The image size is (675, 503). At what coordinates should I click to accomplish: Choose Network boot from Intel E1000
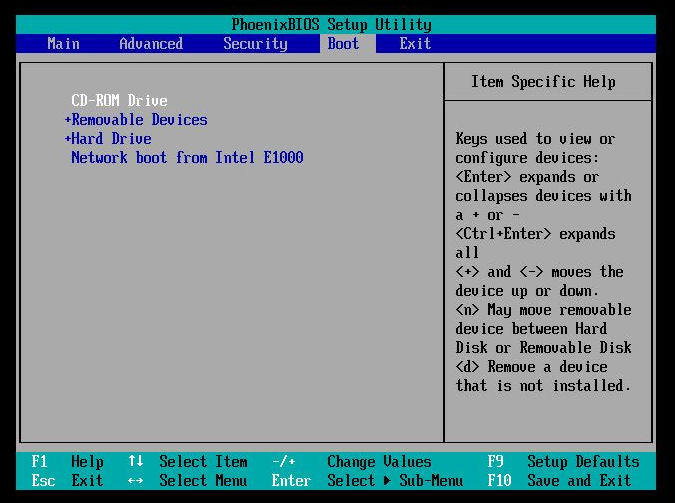[x=187, y=158]
